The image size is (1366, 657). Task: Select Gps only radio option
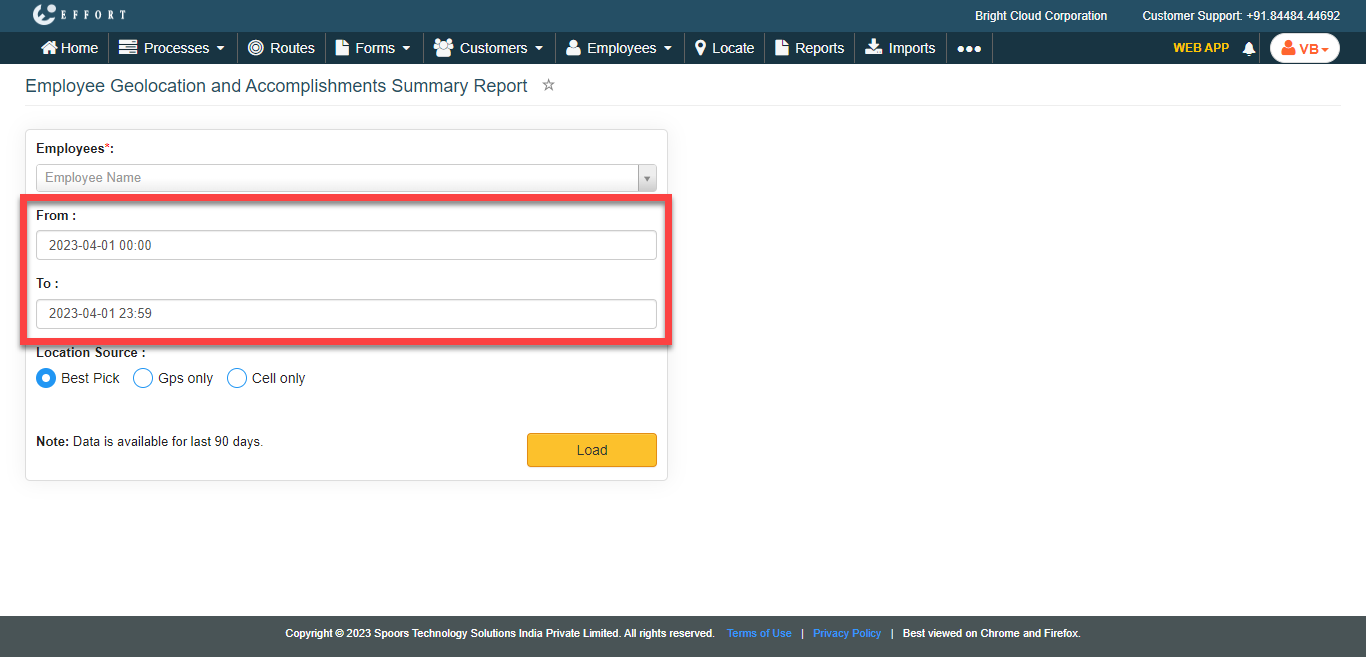coord(143,378)
